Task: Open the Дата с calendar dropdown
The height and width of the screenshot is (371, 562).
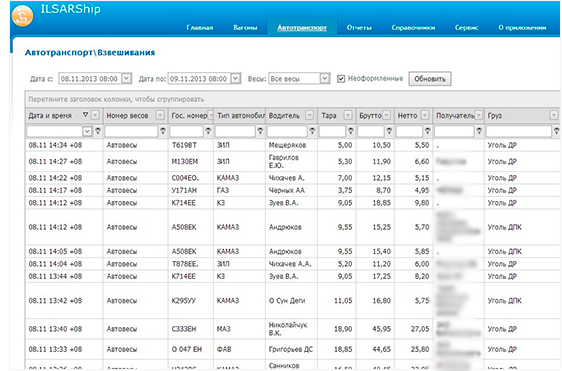Action: coord(127,79)
